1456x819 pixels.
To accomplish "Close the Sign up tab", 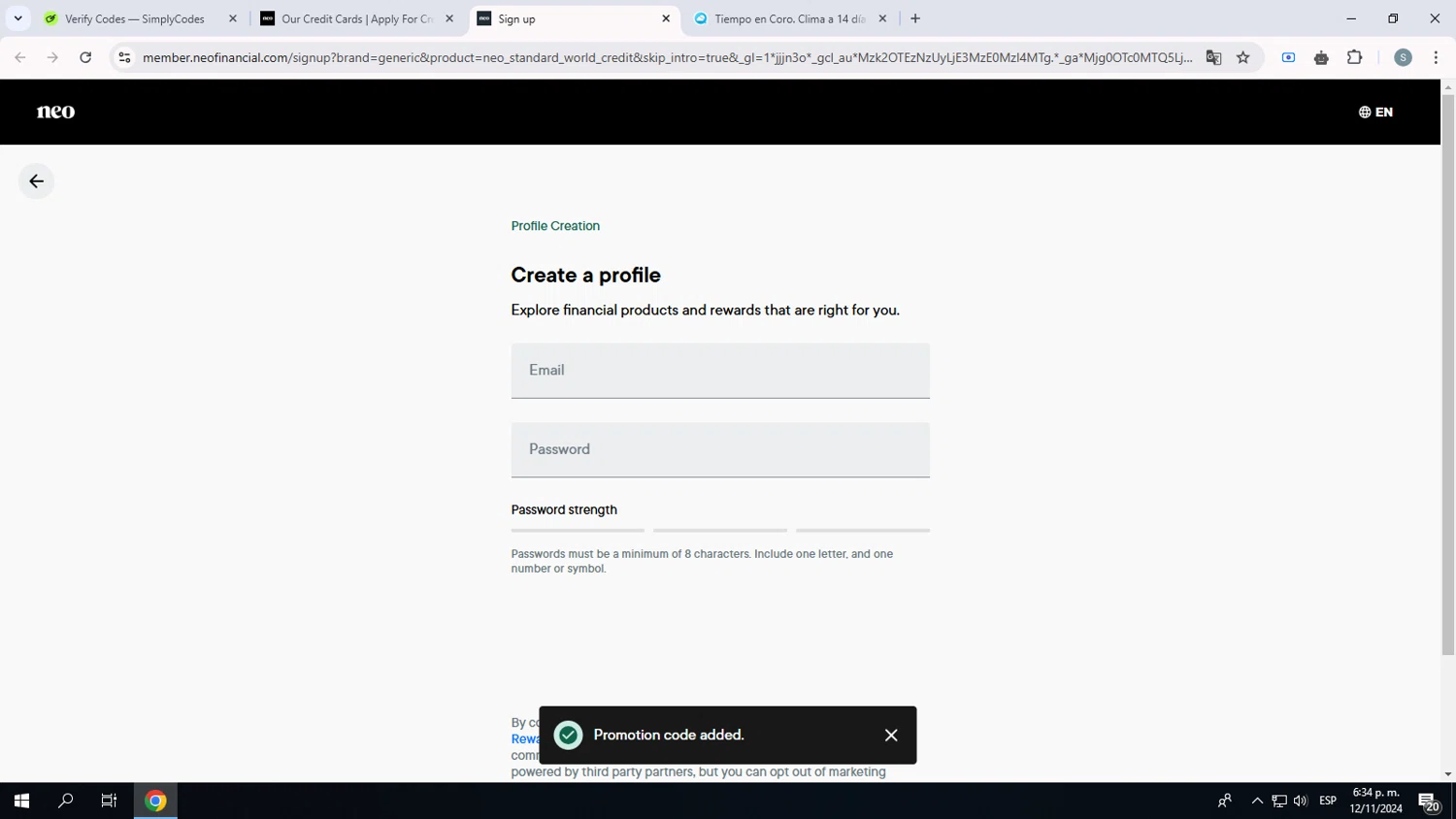I will tap(666, 18).
